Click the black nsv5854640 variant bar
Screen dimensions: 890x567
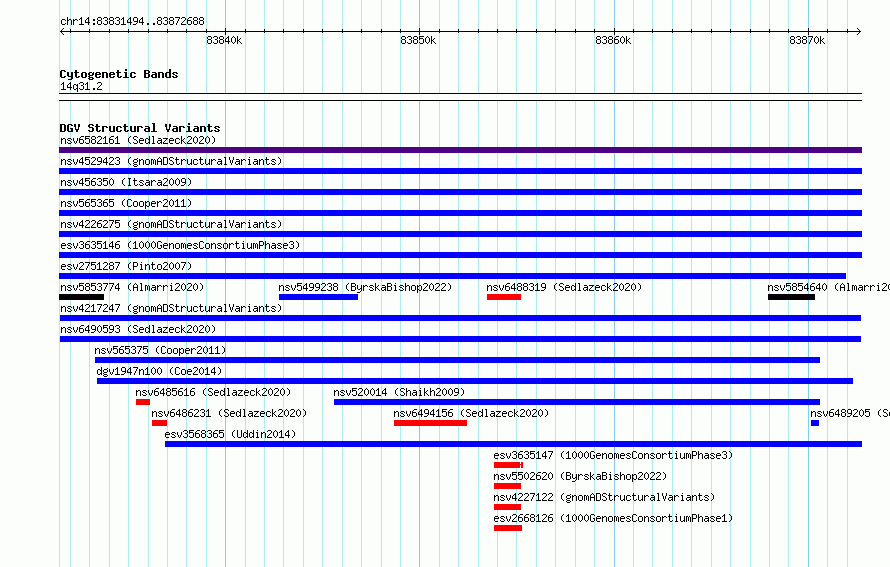point(791,297)
